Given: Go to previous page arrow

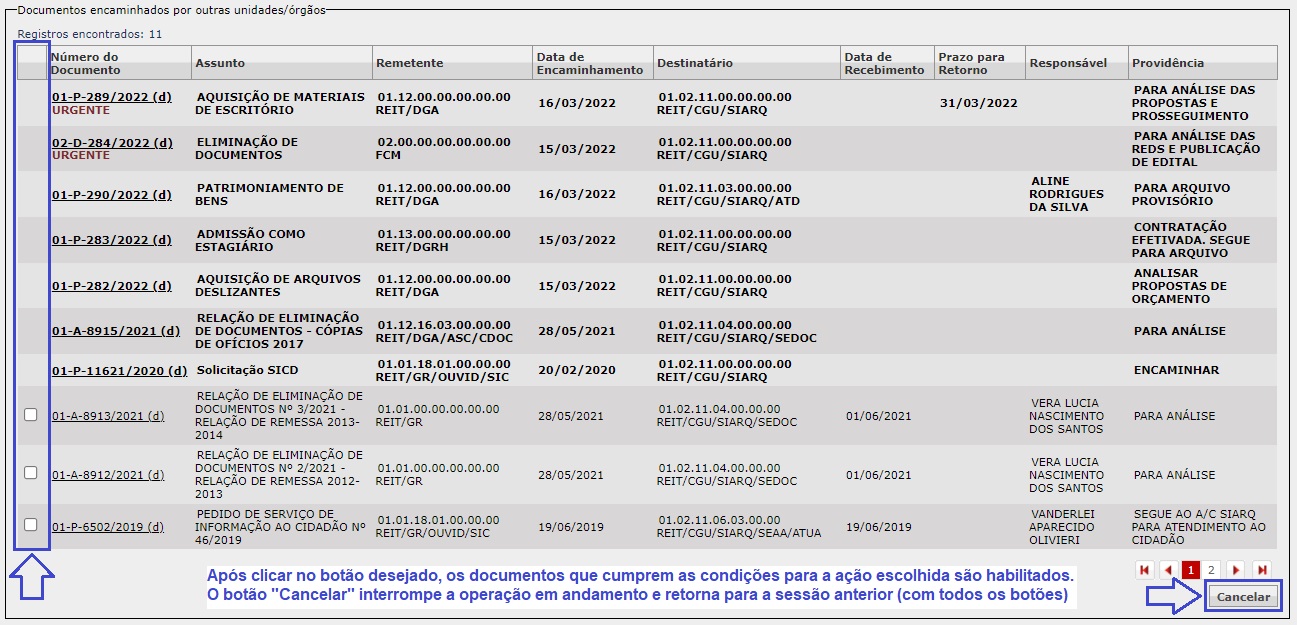Looking at the screenshot, I should (1168, 570).
